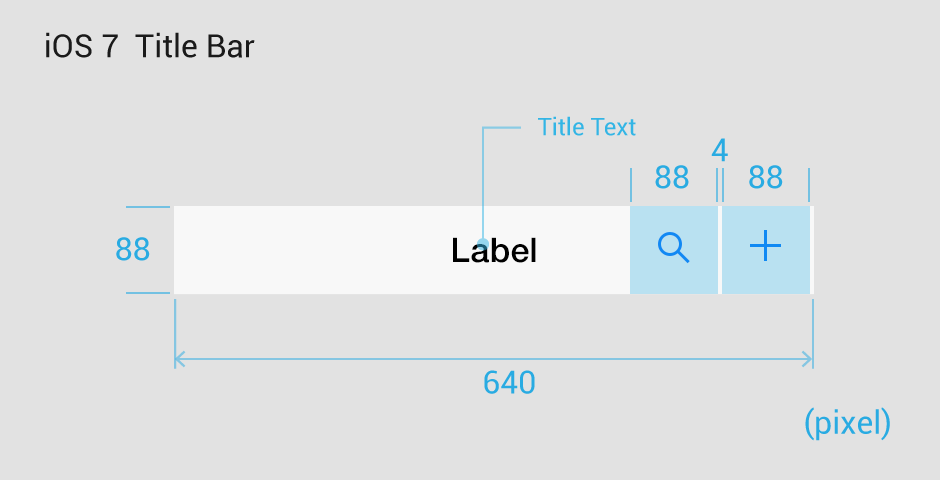Click the blue dot anchor on Label
The width and height of the screenshot is (940, 480).
483,244
